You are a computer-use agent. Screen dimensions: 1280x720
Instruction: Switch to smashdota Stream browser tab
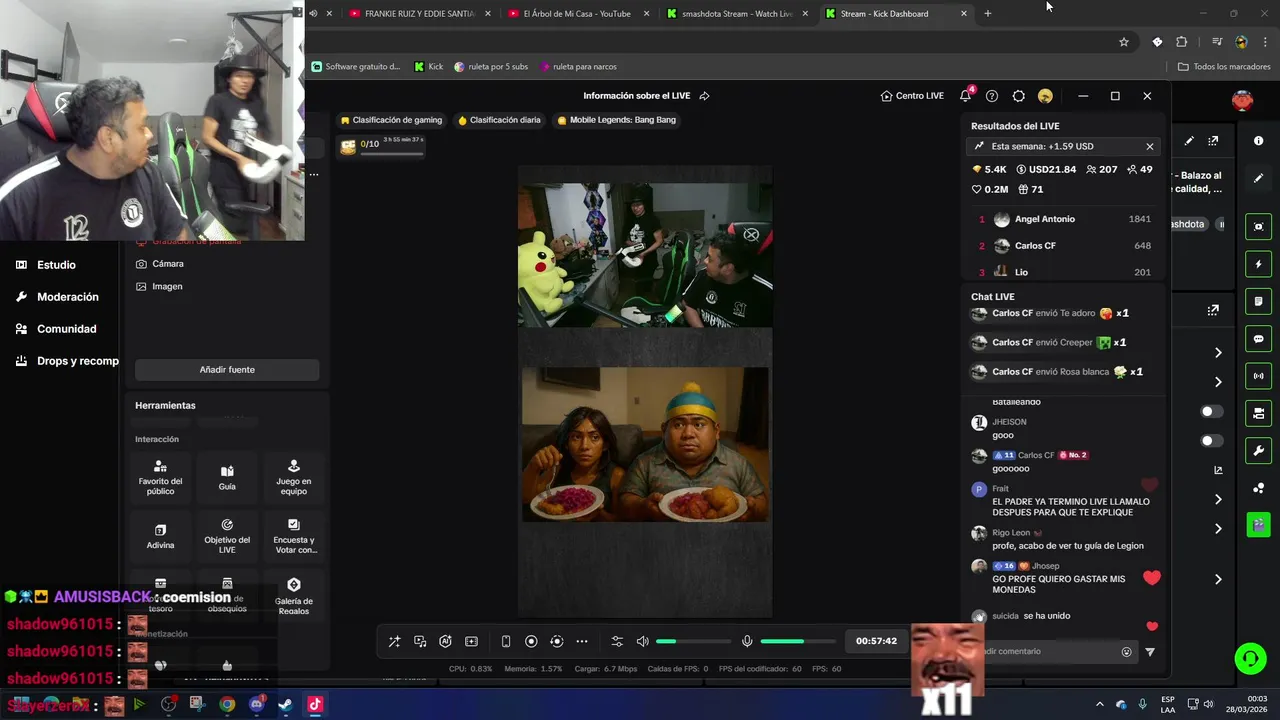click(x=737, y=14)
